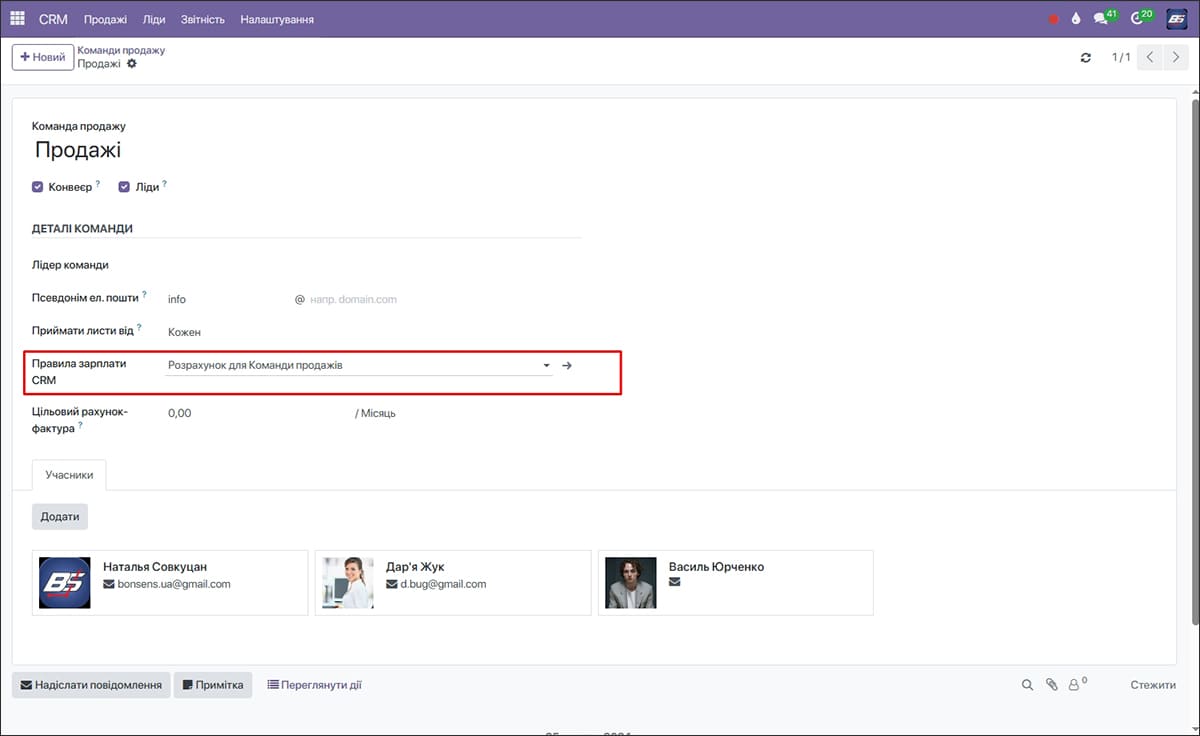Click the refresh icon beside the pager
1200x736 pixels.
click(1086, 58)
